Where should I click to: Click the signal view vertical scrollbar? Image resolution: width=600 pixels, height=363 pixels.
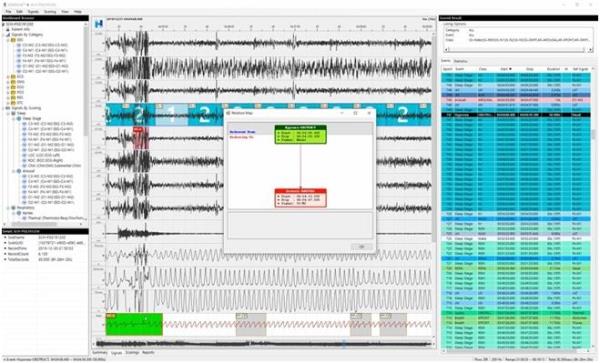(x=434, y=138)
